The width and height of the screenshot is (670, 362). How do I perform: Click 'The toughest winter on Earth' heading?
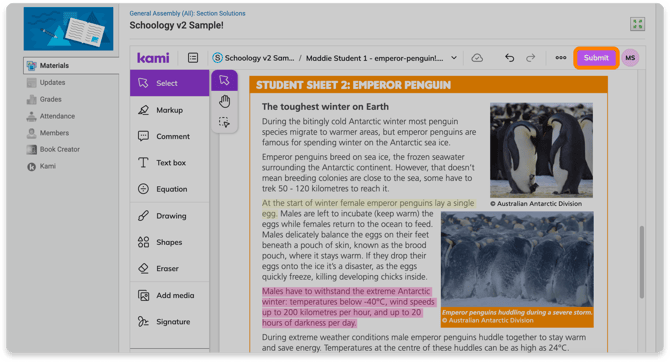pos(325,106)
